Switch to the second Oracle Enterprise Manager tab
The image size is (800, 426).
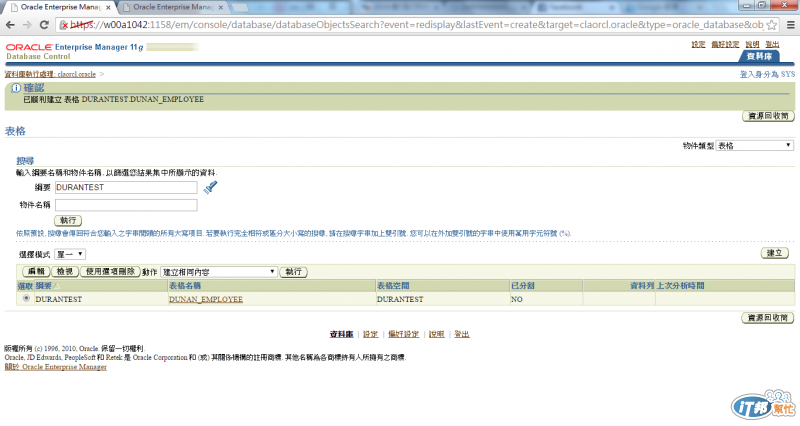point(172,7)
